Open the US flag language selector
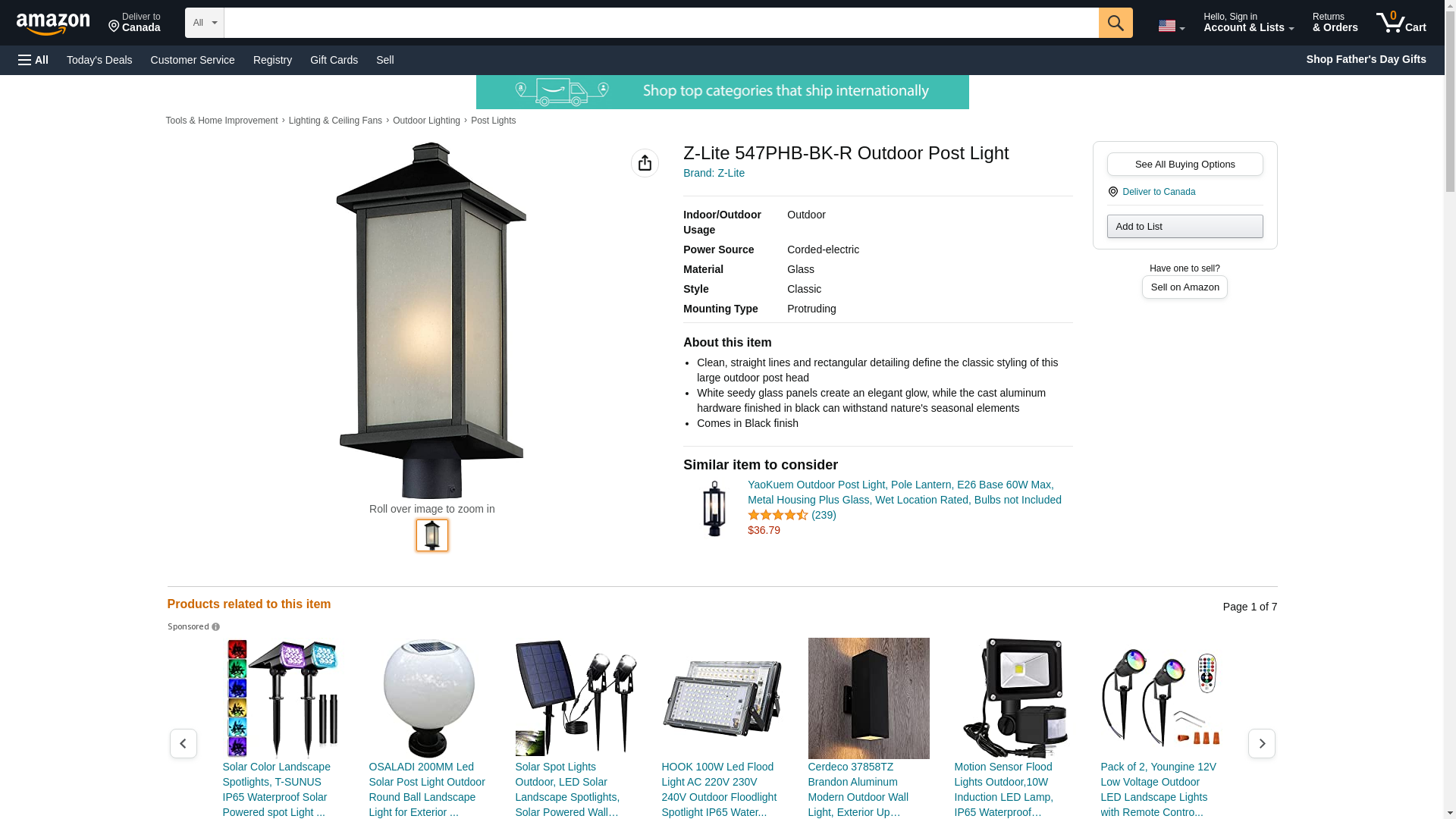1456x819 pixels. [x=1171, y=26]
